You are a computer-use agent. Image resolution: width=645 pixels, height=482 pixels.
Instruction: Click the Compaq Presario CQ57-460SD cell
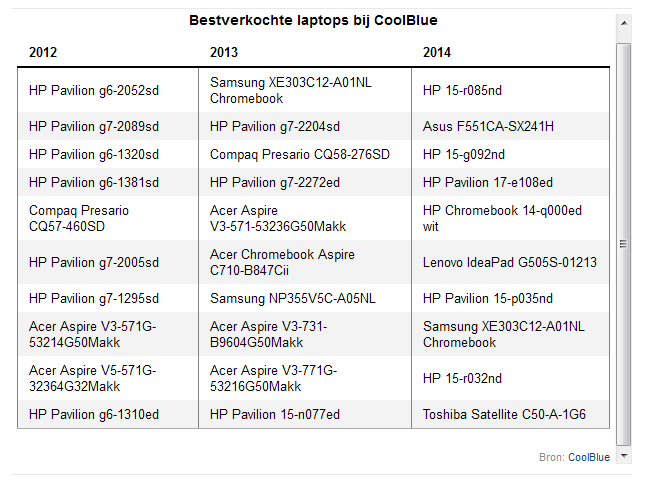click(79, 218)
